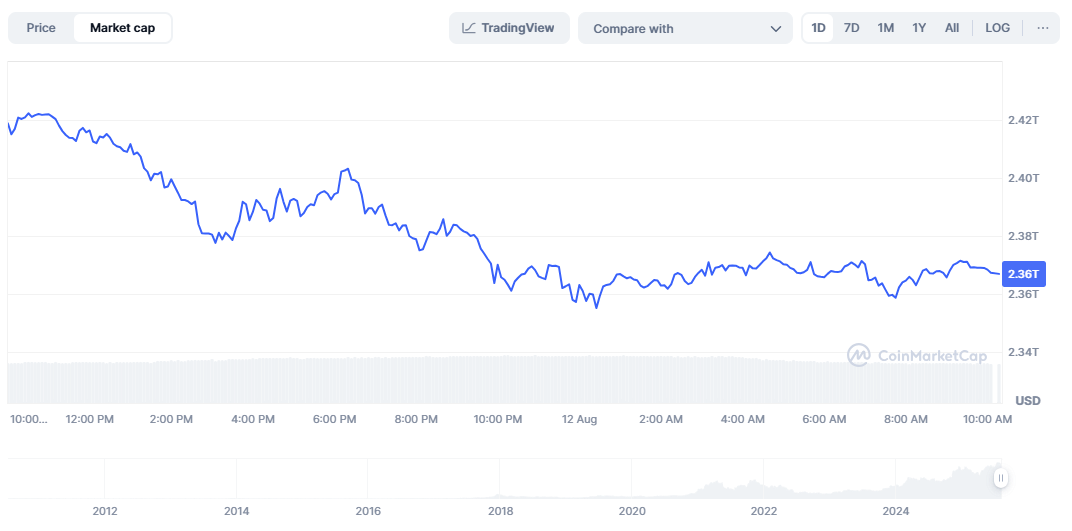Open the TradingView chart view

tap(509, 28)
